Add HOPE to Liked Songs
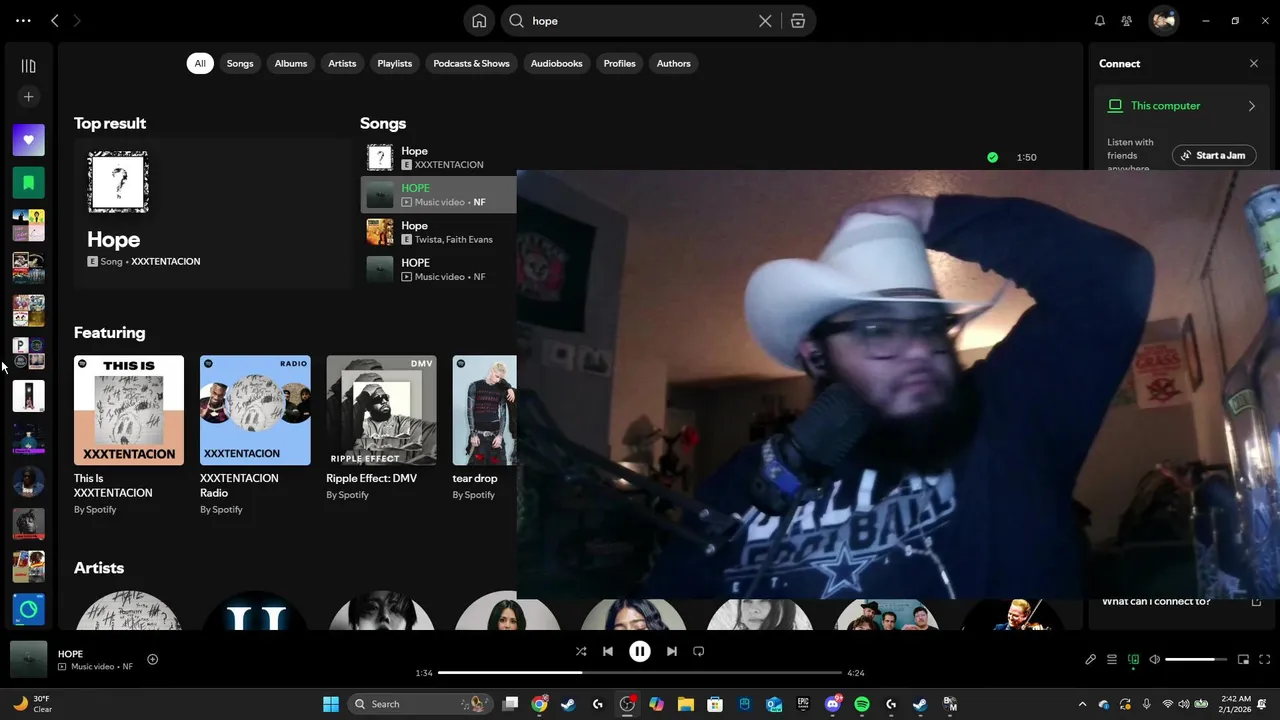 pyautogui.click(x=153, y=659)
